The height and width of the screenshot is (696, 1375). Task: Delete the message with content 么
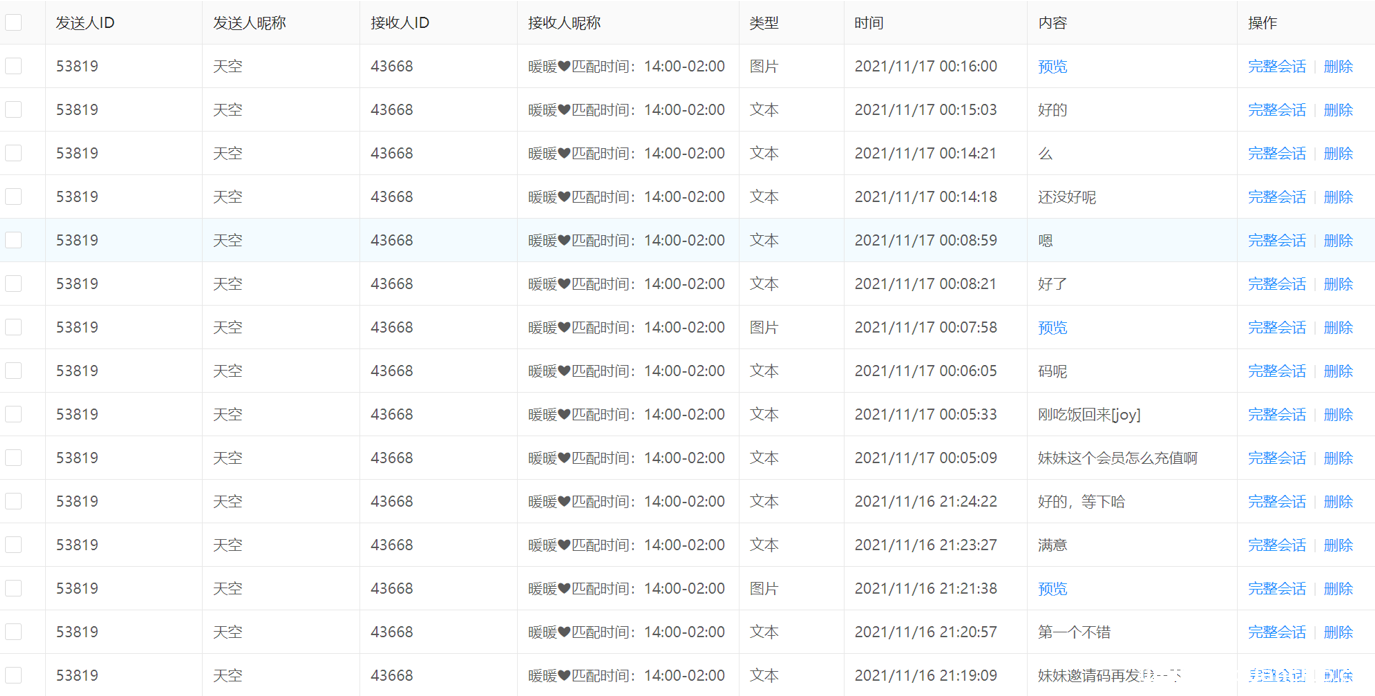1338,153
